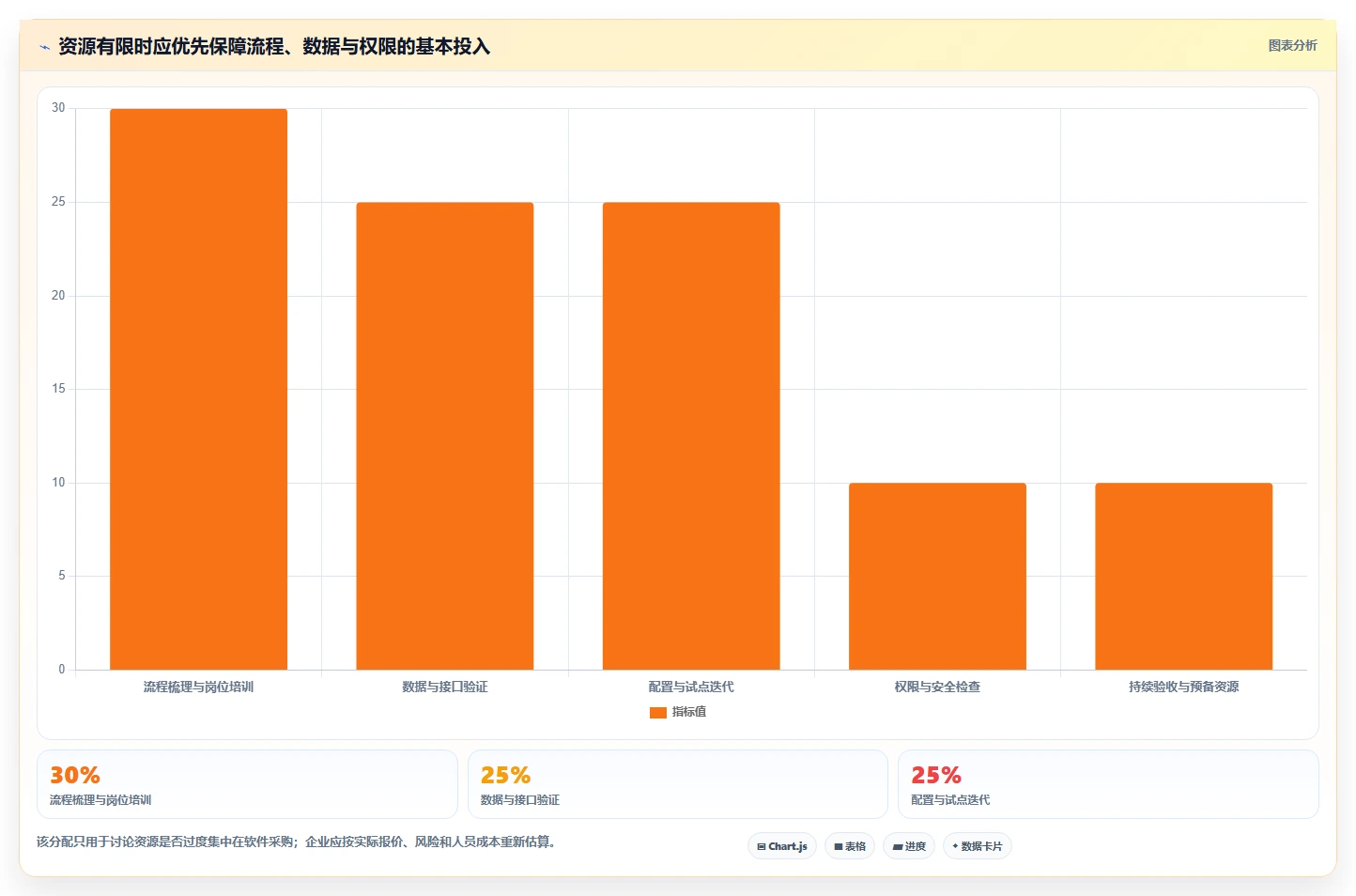
Task: Select the 数据与接口验证 bar in chart
Action: tap(444, 436)
